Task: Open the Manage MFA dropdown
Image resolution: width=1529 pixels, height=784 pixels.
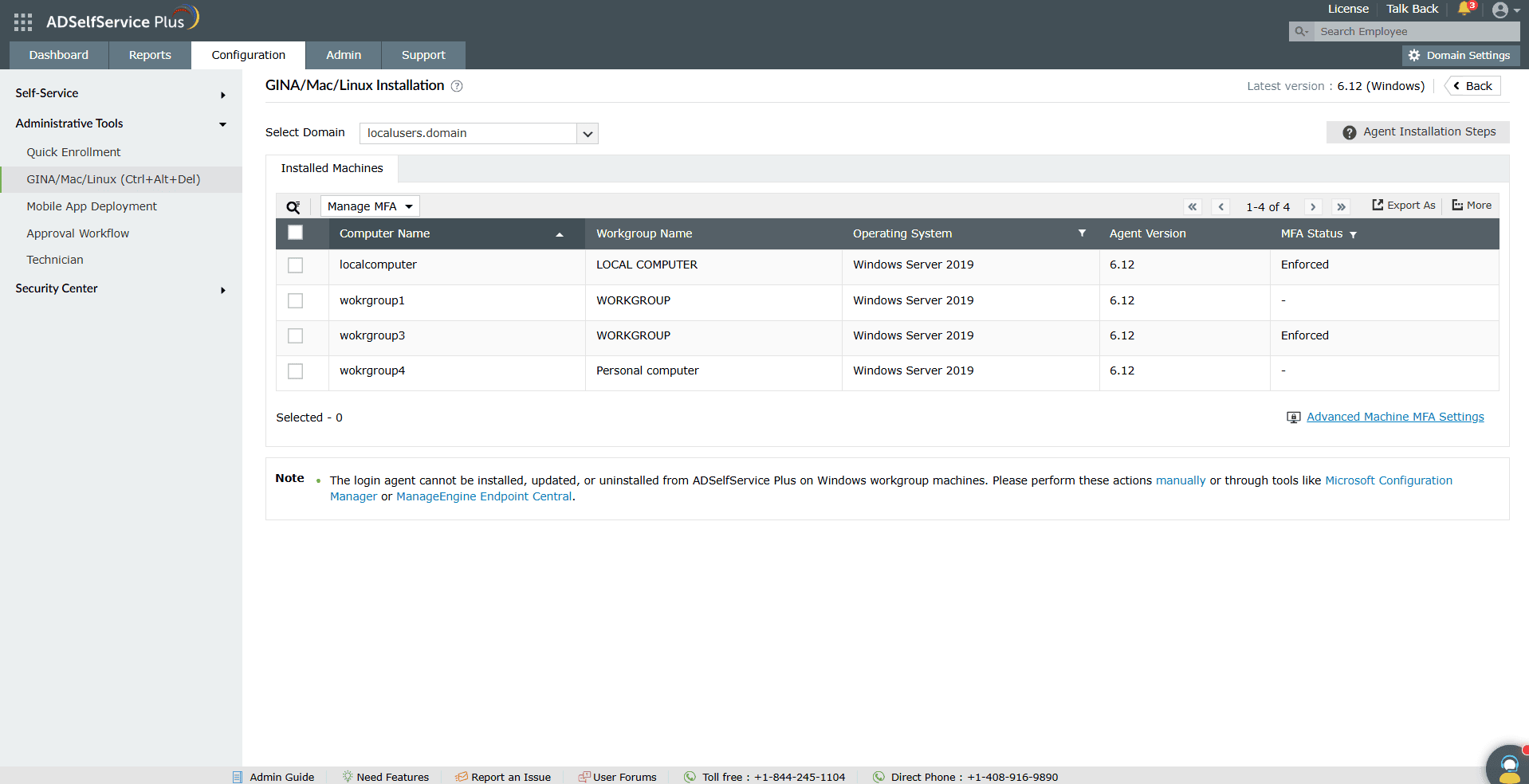Action: pyautogui.click(x=370, y=206)
